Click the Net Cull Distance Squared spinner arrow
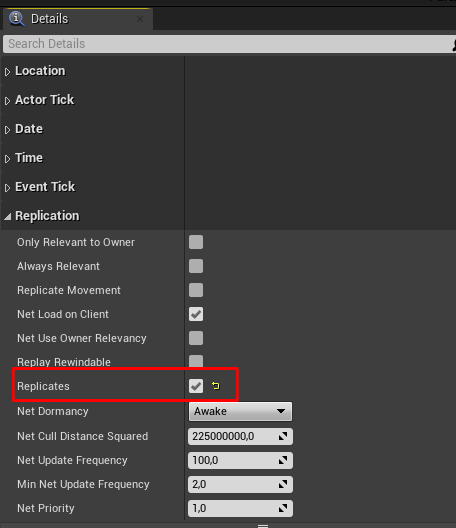 click(283, 436)
